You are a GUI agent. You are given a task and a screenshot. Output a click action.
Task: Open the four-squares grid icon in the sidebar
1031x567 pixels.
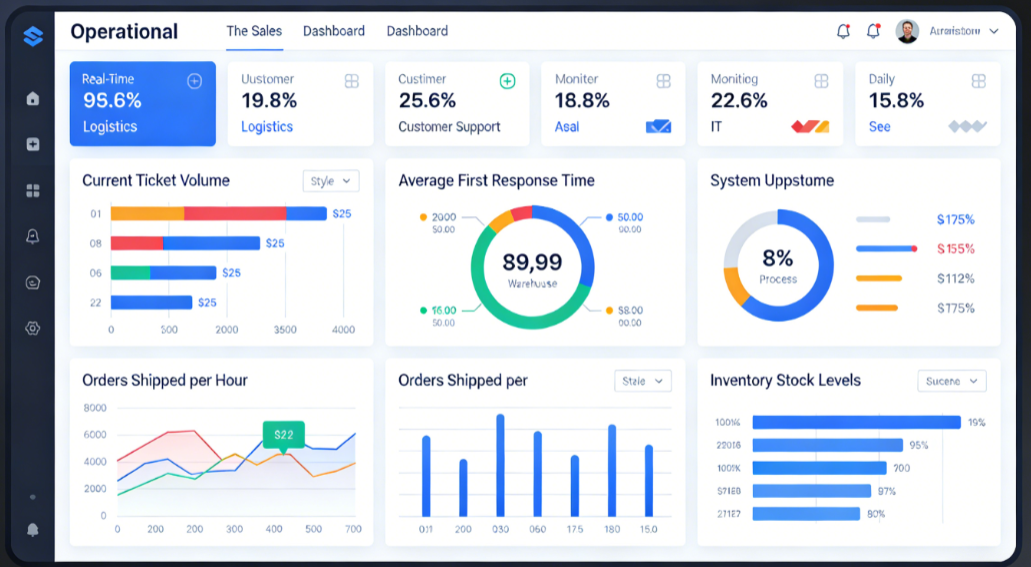(33, 190)
